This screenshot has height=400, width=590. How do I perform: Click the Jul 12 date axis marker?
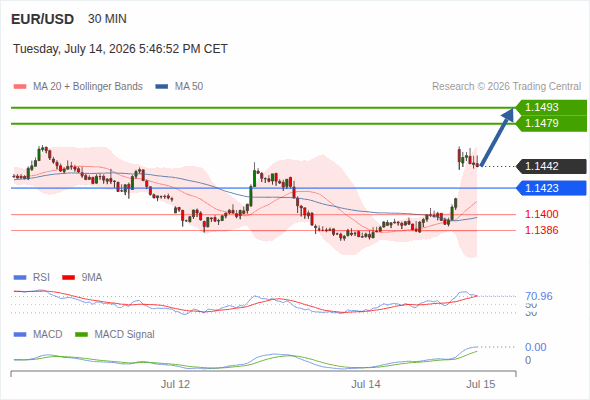[x=175, y=384]
